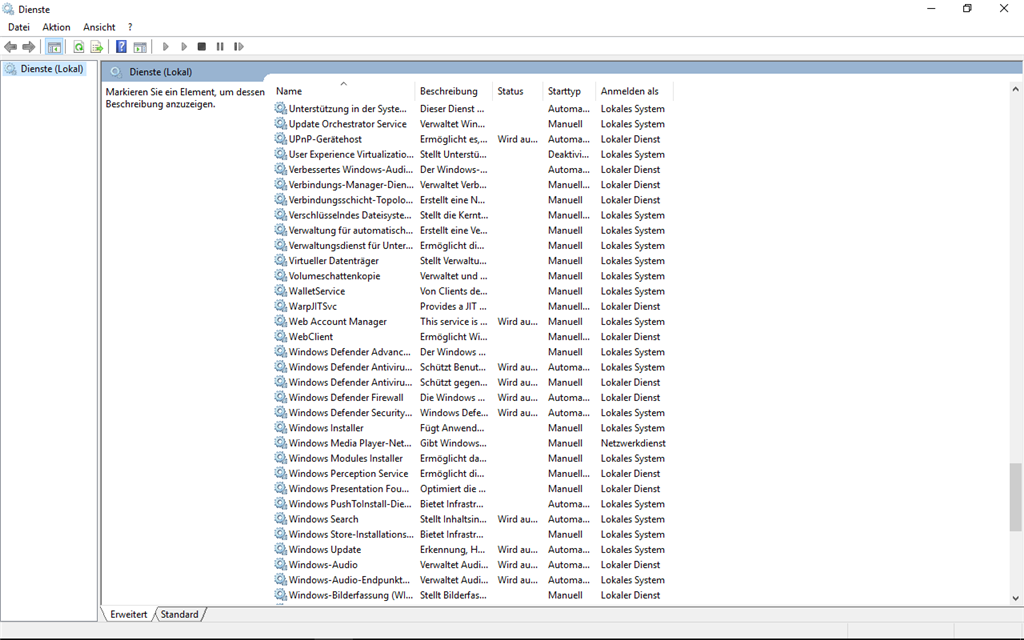Open Help via the blue question mark icon

click(121, 46)
